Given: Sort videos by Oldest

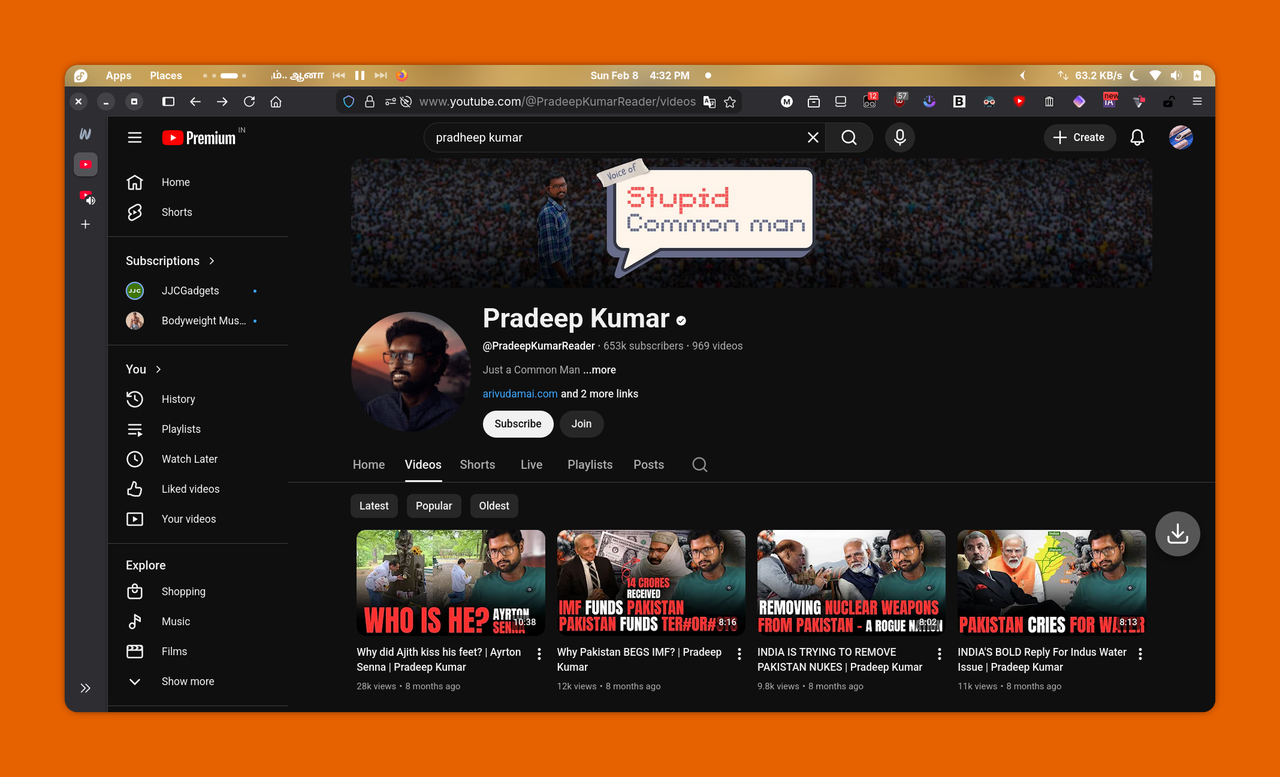Looking at the screenshot, I should 494,506.
